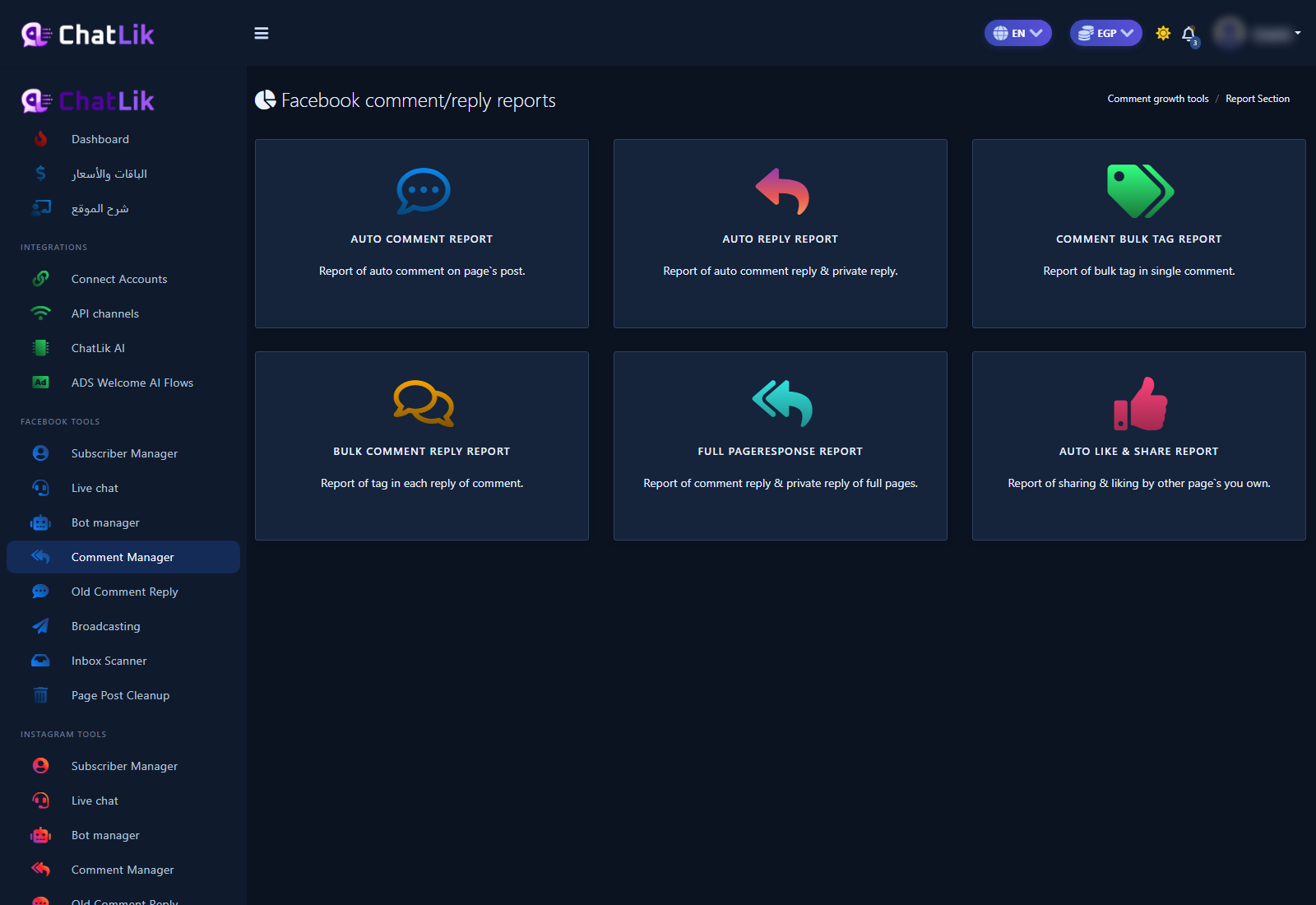Click Instagram Comment Manager reply icon
Screen dimensions: 1316x905
pyautogui.click(x=40, y=870)
